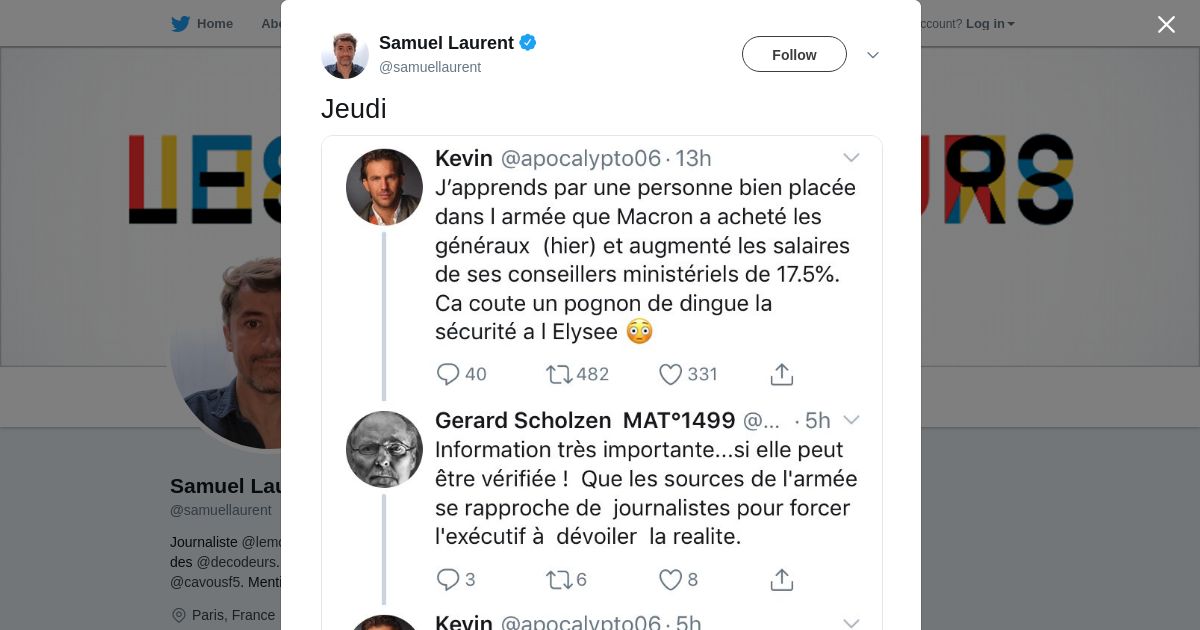Image resolution: width=1200 pixels, height=630 pixels.
Task: Open dropdown chevron on Gerard Scholzen's tweet
Action: tap(851, 420)
